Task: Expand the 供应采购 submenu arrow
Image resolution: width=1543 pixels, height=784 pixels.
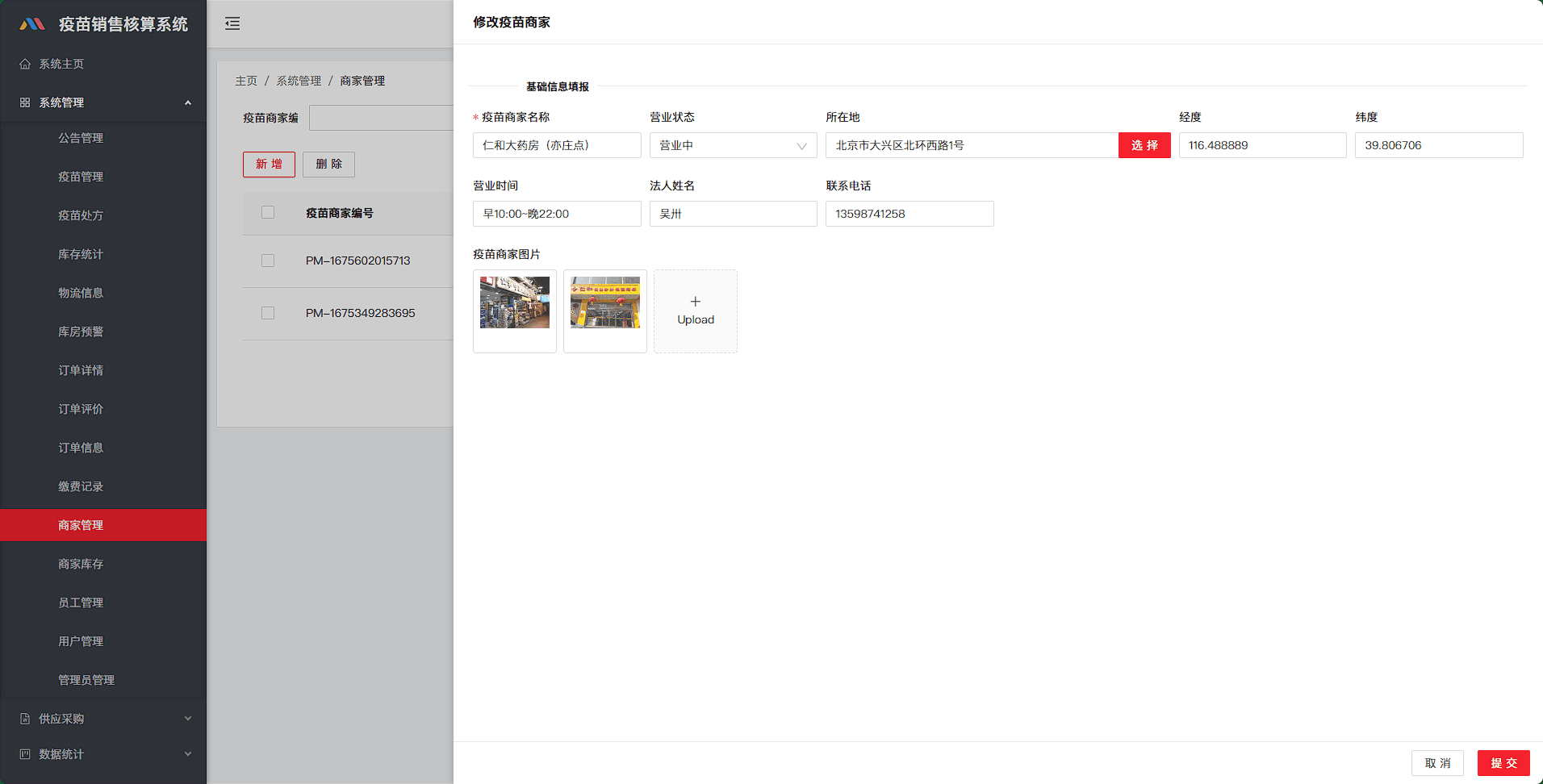Action: pos(188,719)
